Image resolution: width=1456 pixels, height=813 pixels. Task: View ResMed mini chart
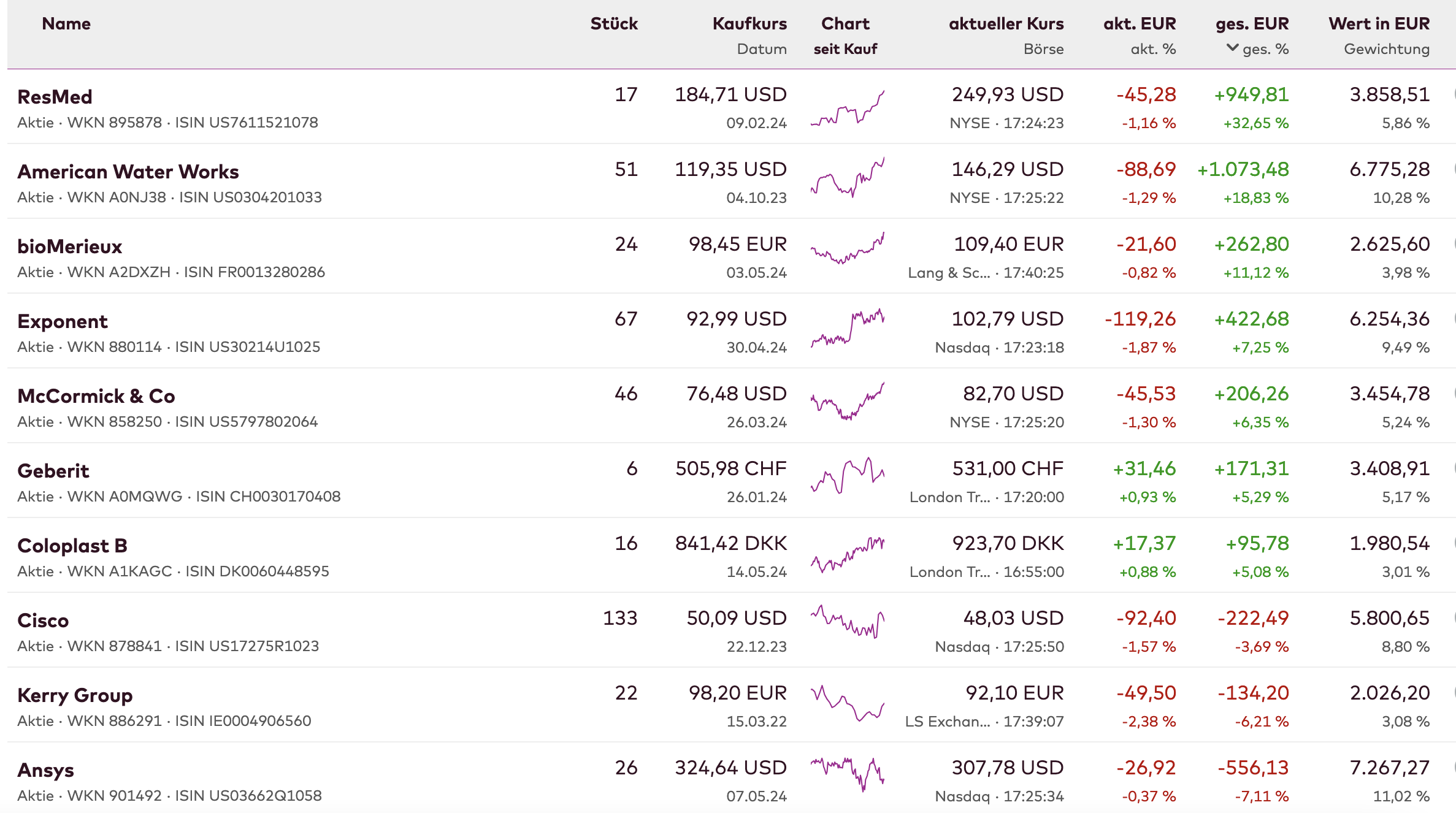pos(848,108)
